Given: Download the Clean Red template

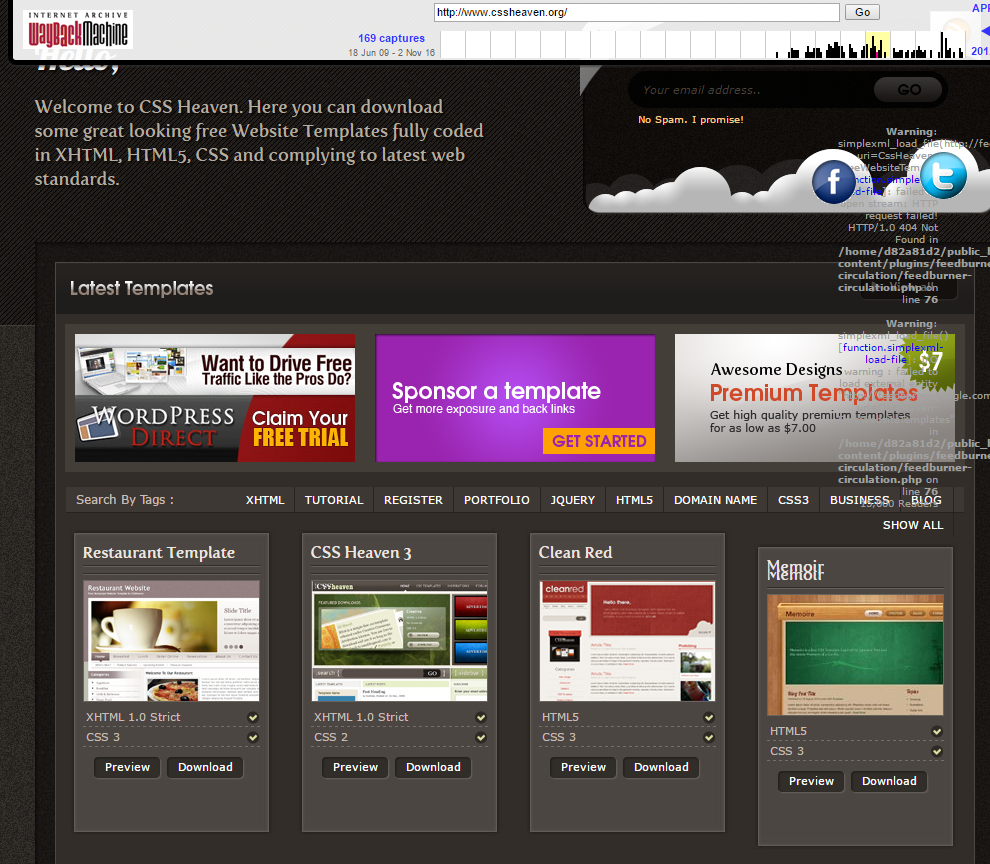Looking at the screenshot, I should [x=661, y=767].
